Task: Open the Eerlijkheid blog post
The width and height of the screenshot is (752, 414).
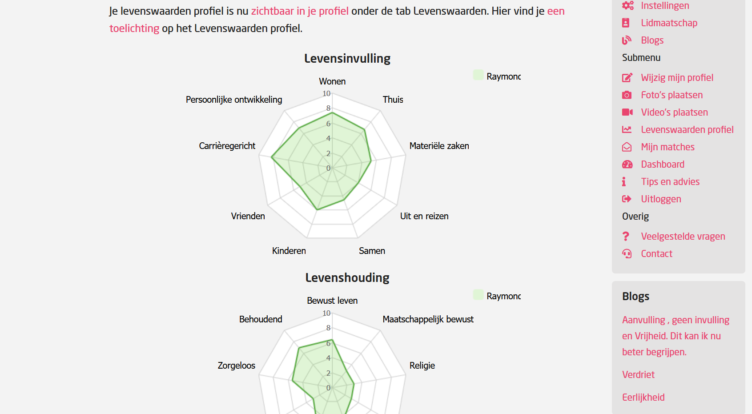Action: pyautogui.click(x=643, y=397)
